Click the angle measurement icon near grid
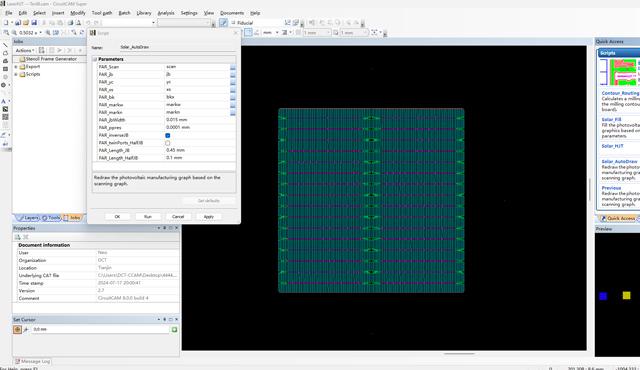640x370 pixels. point(256,33)
